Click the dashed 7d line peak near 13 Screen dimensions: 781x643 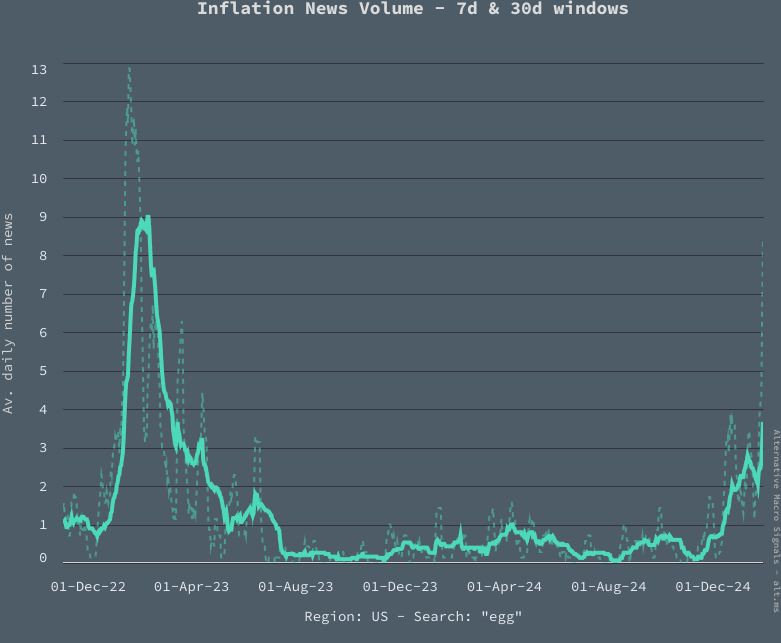pyautogui.click(x=130, y=69)
